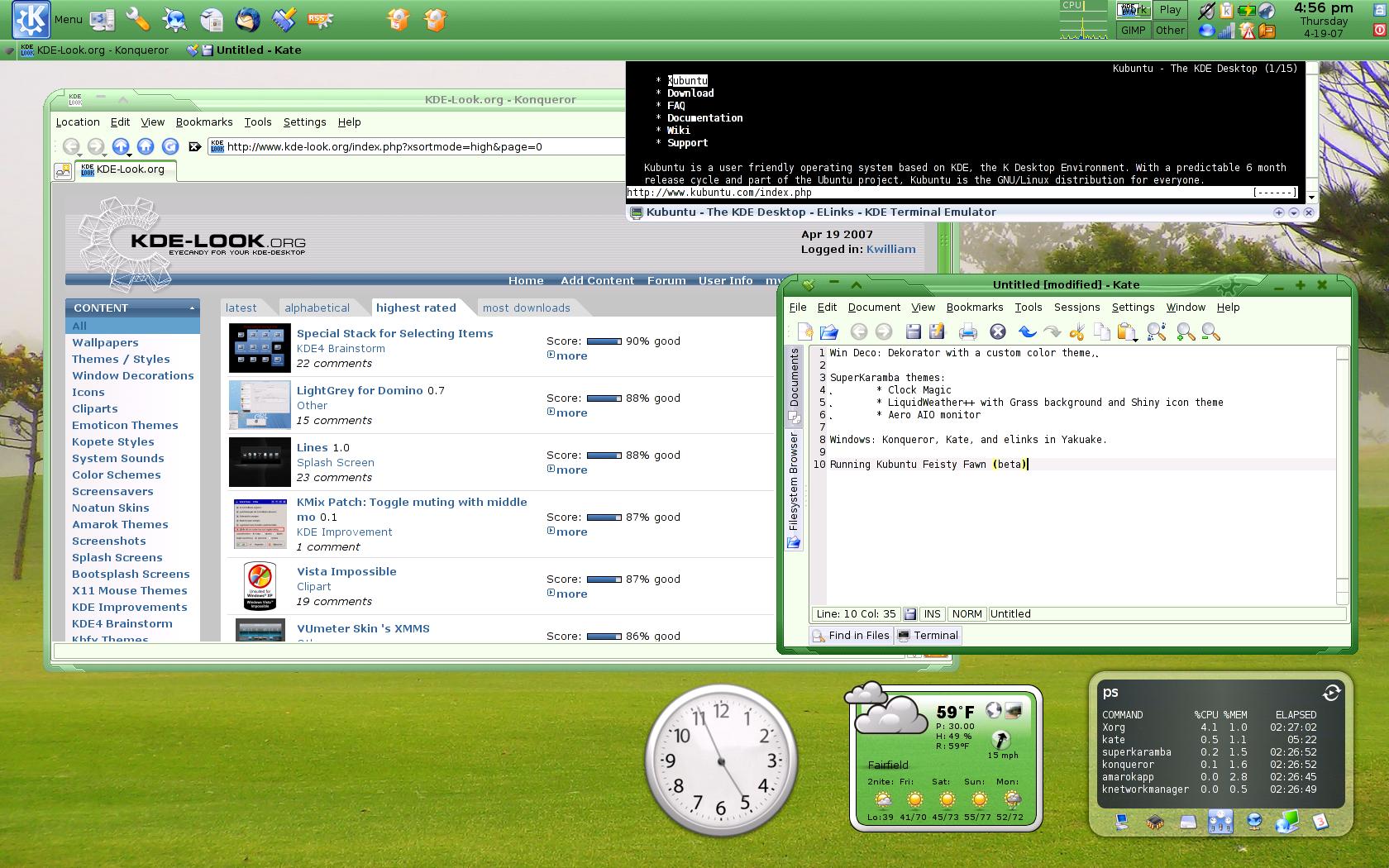Toggle INS insert mode in Kate status bar
Image resolution: width=1389 pixels, height=868 pixels.
click(x=932, y=613)
